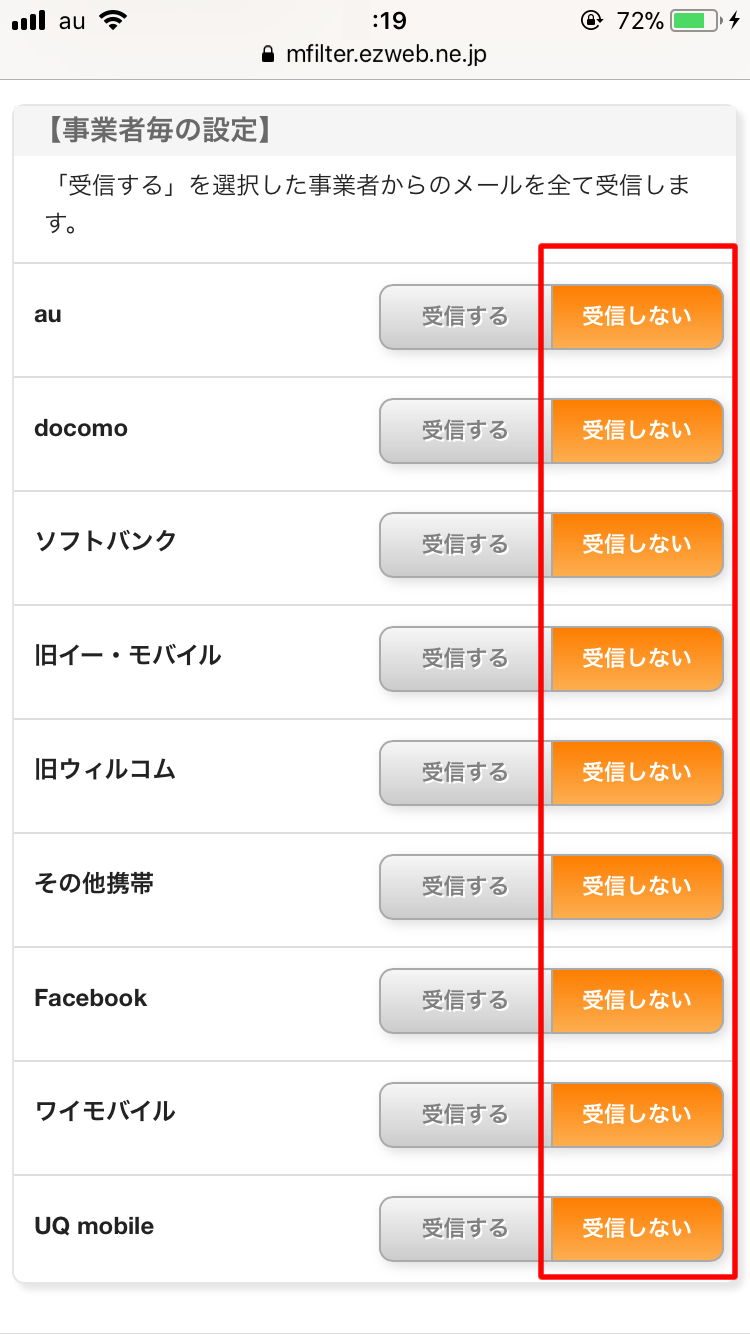Set UQ mobile to 受信しない
This screenshot has height=1334, width=750.
(x=637, y=1229)
